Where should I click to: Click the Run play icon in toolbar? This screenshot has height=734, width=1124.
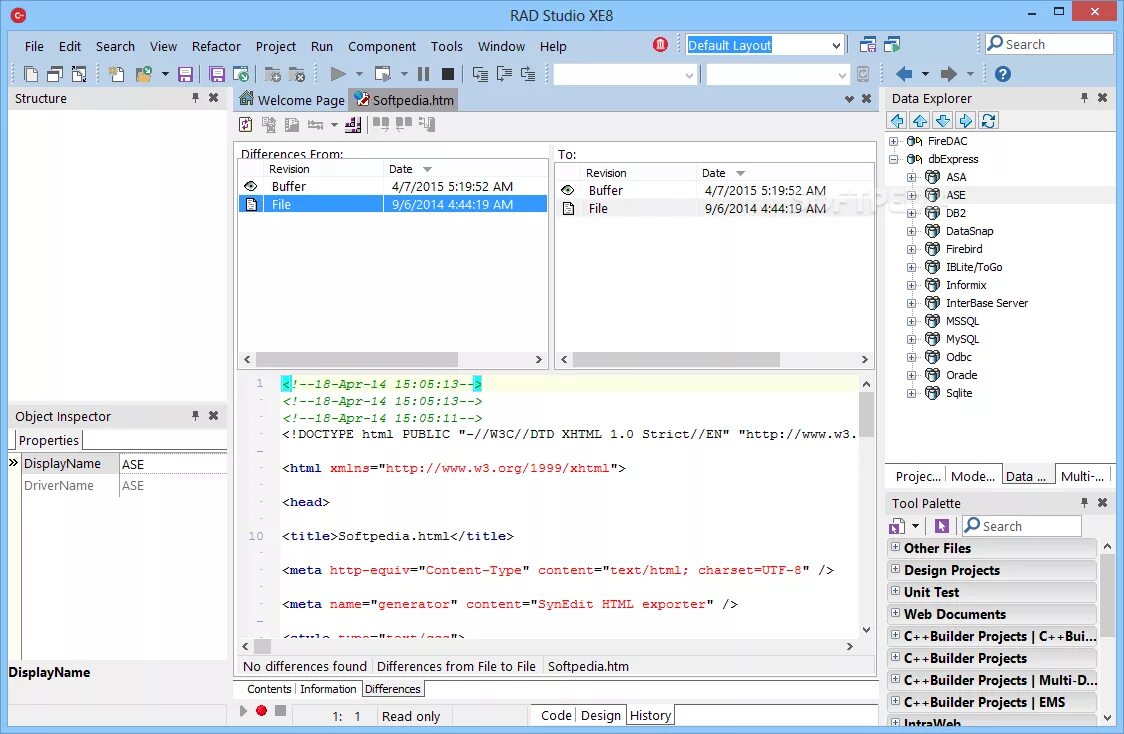pos(338,74)
